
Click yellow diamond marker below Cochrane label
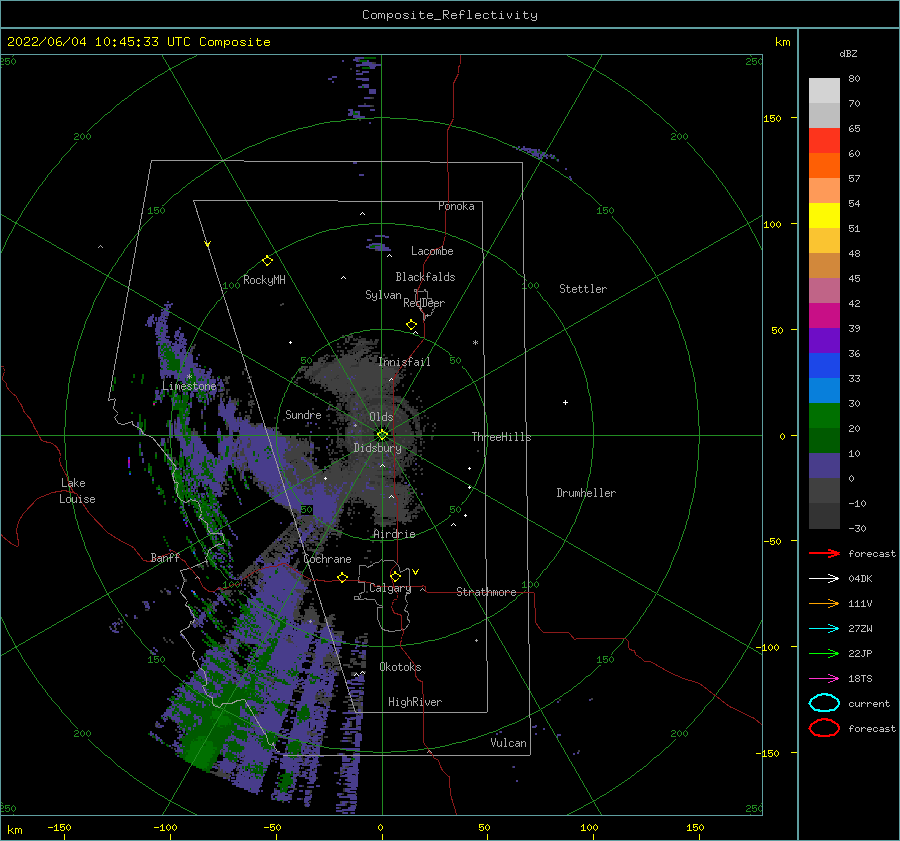click(342, 577)
